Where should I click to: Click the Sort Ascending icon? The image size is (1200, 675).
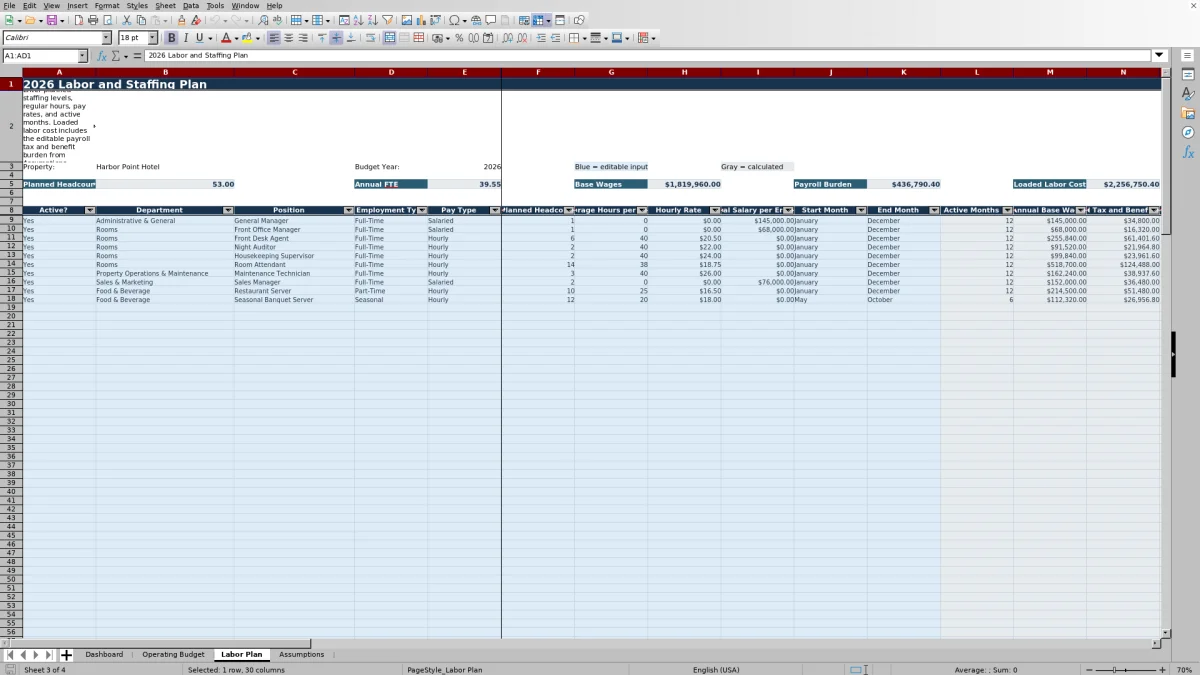coord(358,20)
